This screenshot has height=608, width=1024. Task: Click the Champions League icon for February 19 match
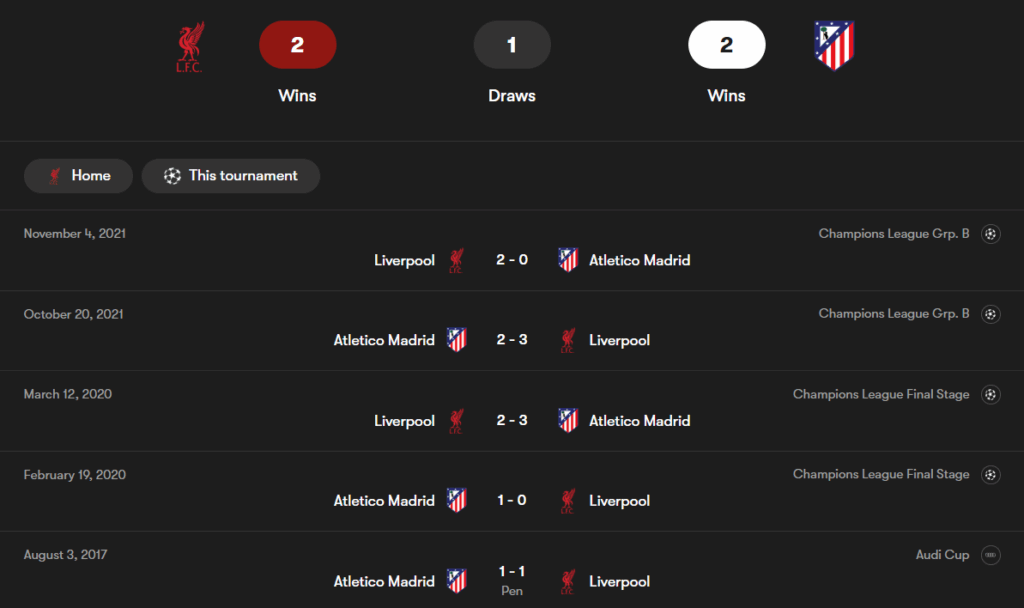click(x=990, y=475)
